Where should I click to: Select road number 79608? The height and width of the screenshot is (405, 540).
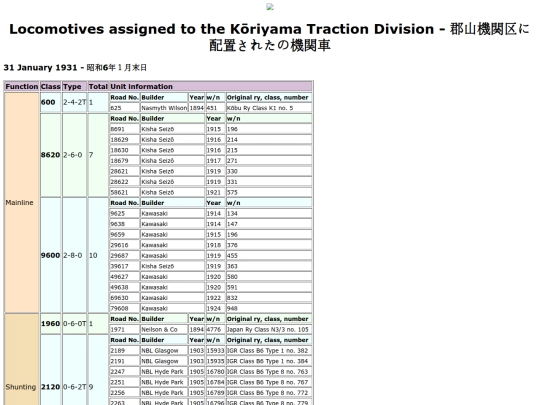[125, 308]
